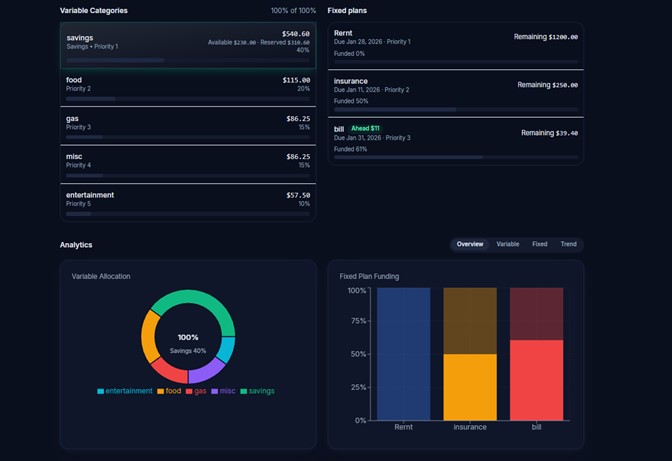Click the entertainment legend item
The image size is (672, 461).
coord(125,391)
